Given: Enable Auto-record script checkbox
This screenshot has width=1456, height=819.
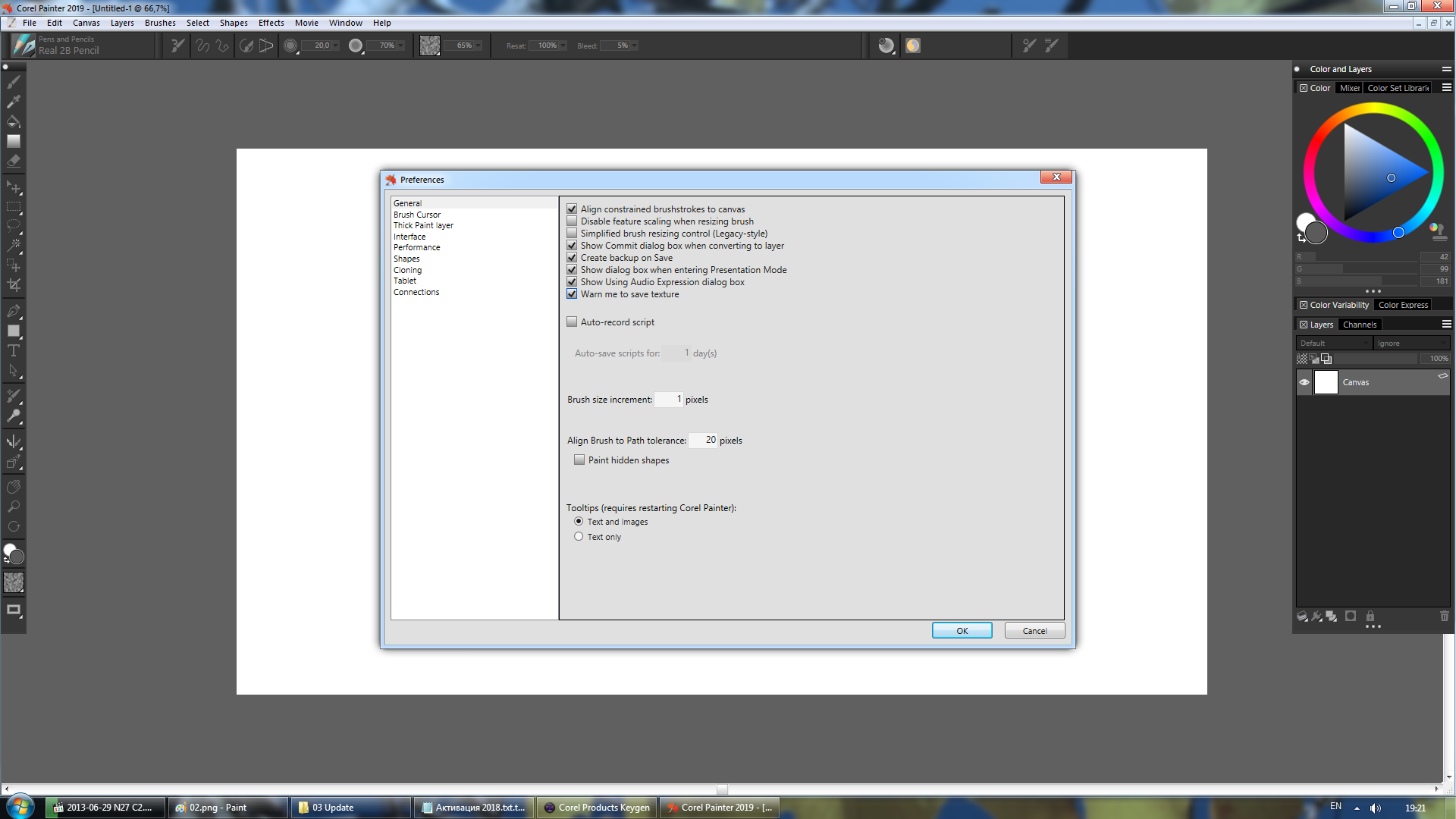Looking at the screenshot, I should point(572,322).
